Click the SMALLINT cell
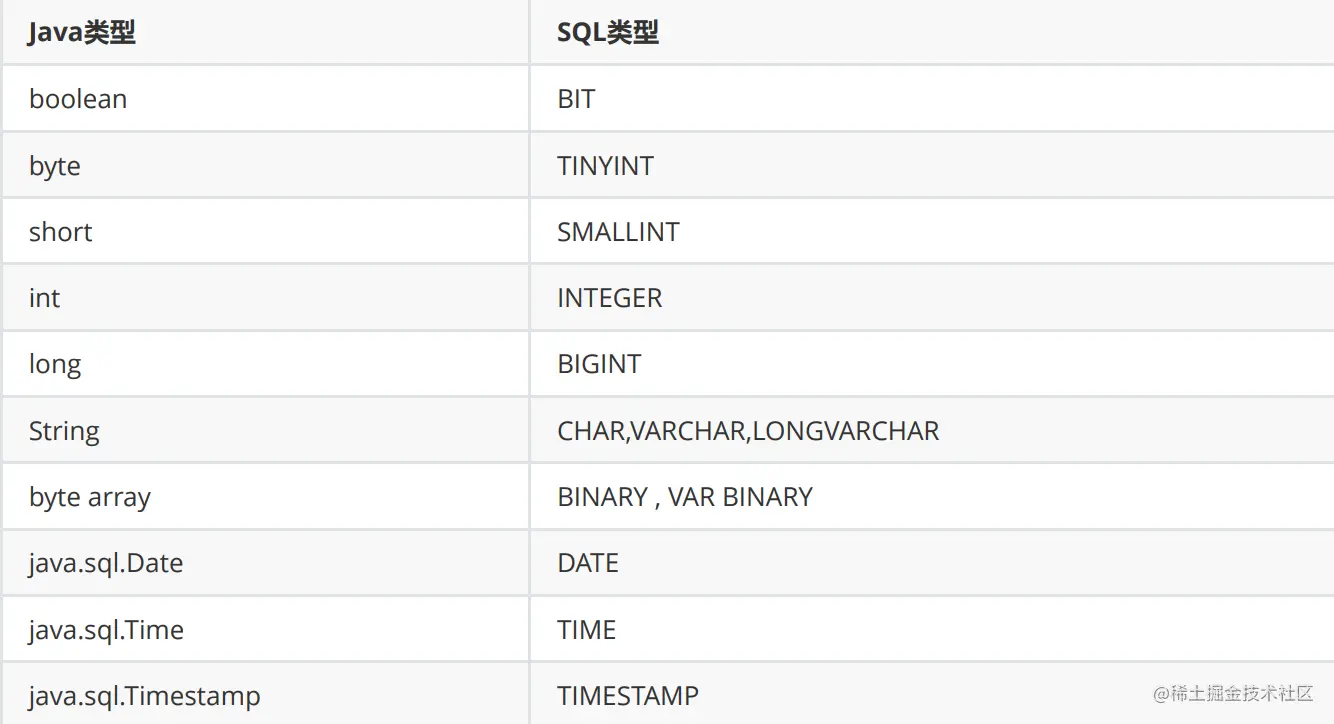This screenshot has height=724, width=1334. tap(618, 232)
